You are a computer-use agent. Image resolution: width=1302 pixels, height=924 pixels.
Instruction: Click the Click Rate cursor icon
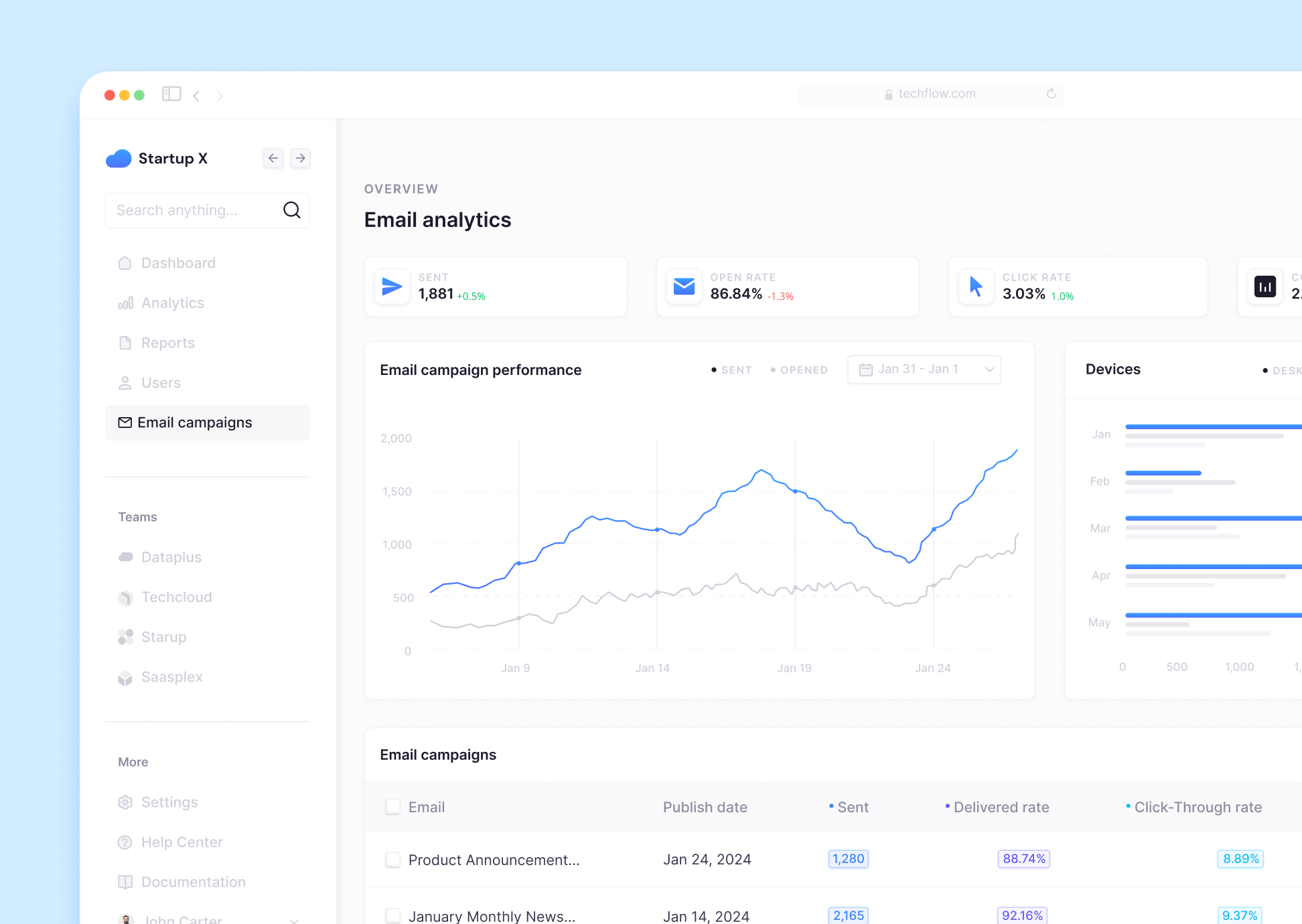pyautogui.click(x=976, y=287)
